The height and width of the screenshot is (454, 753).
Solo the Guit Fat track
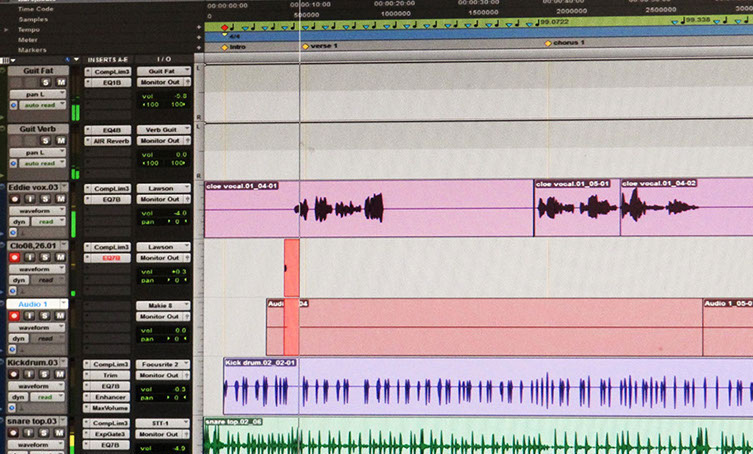[x=47, y=82]
